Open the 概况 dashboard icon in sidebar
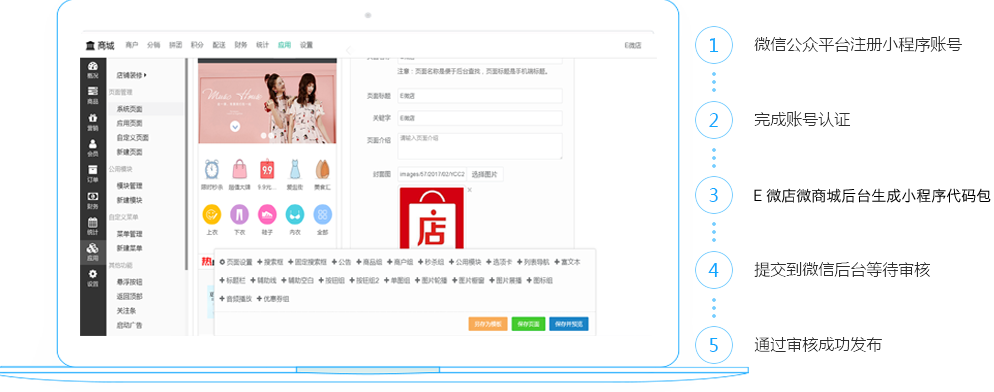This screenshot has width=994, height=392. click(x=93, y=69)
